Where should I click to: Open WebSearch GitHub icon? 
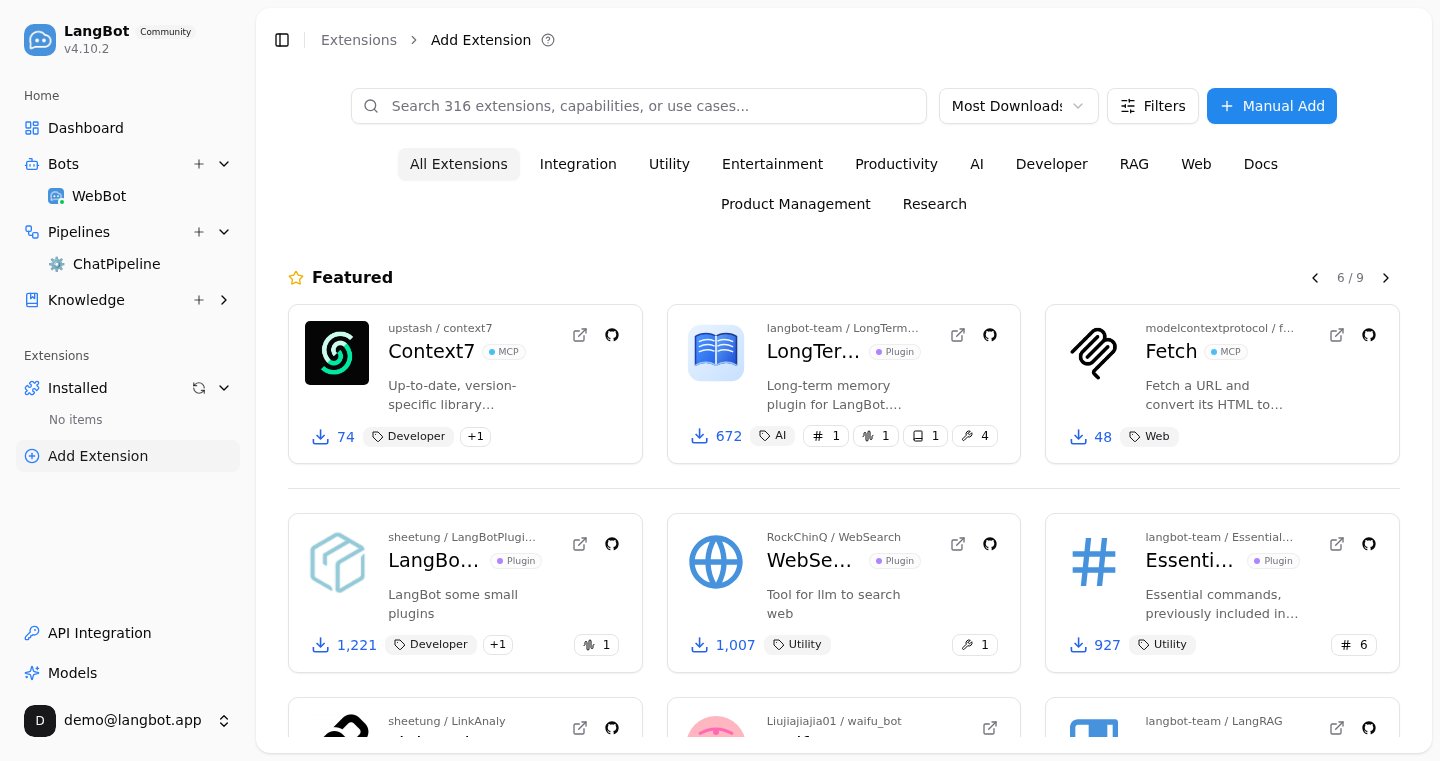[x=990, y=544]
